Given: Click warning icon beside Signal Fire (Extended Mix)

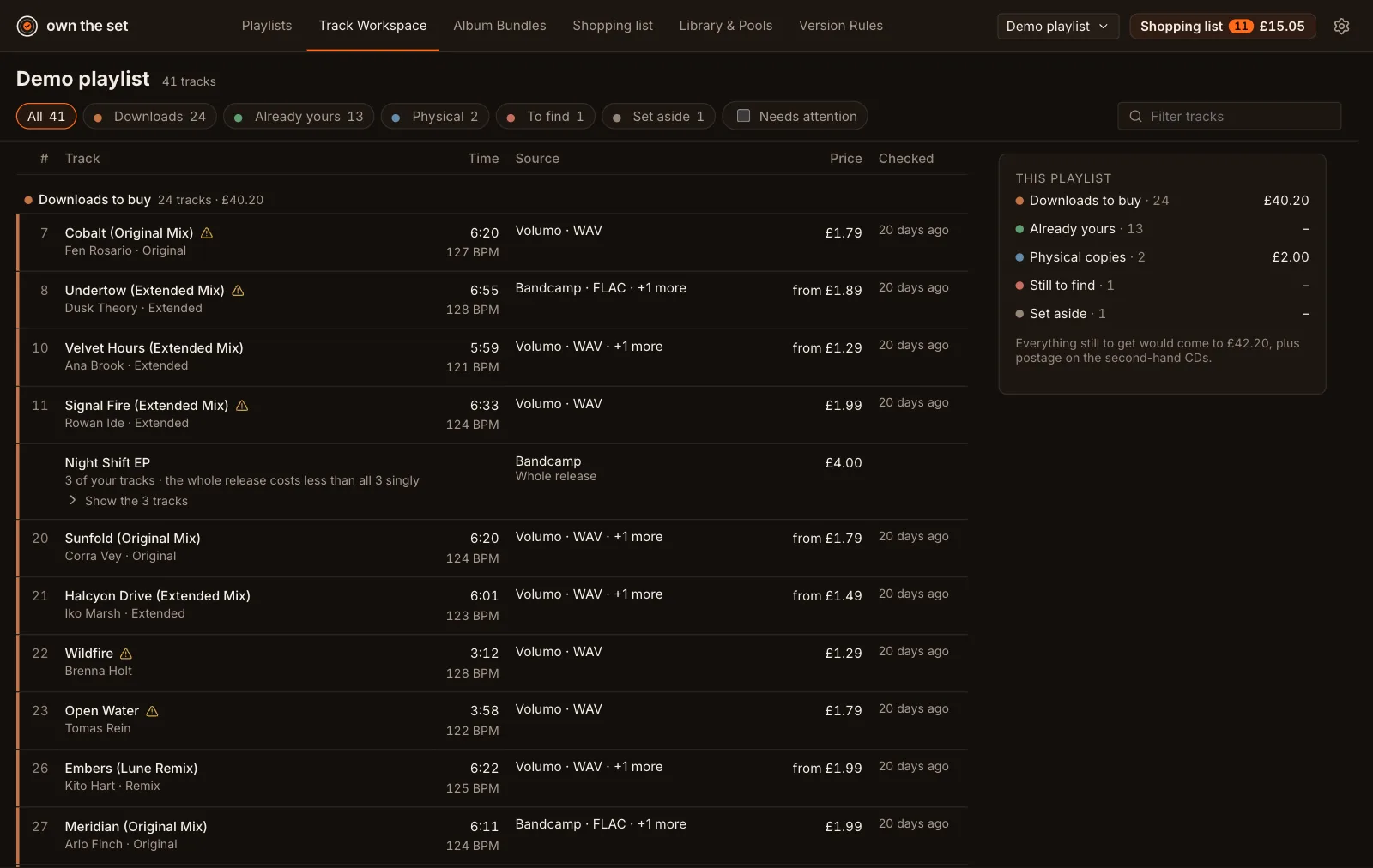Looking at the screenshot, I should [x=242, y=405].
